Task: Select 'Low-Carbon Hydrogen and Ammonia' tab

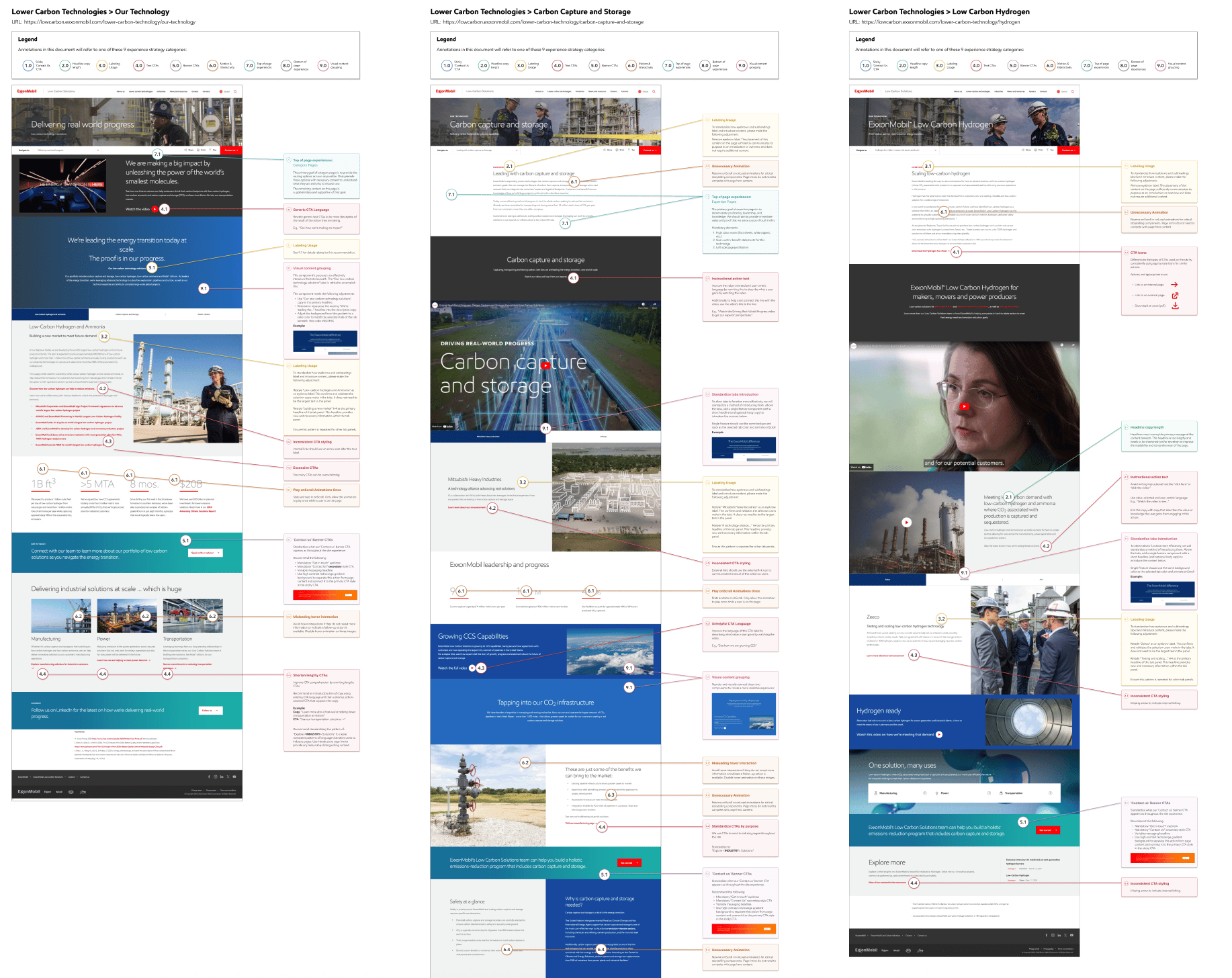Action: pyautogui.click(x=50, y=314)
